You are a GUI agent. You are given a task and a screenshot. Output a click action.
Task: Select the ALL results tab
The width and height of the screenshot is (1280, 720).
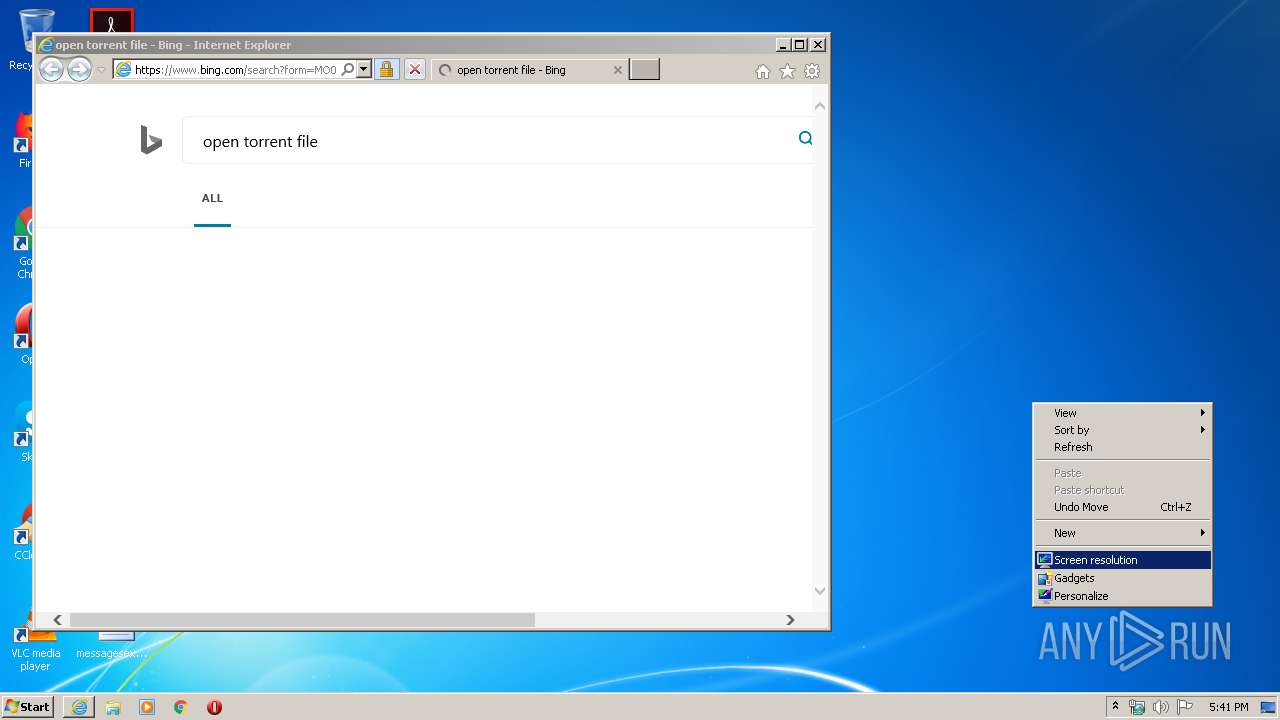(x=212, y=198)
